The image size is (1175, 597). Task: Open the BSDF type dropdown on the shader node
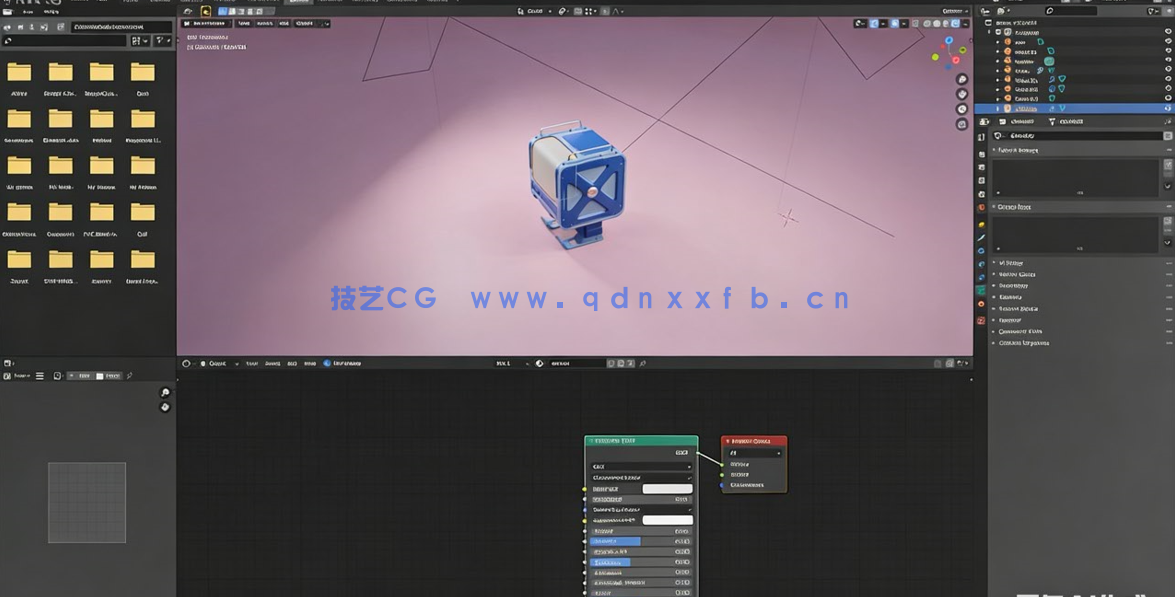pyautogui.click(x=640, y=467)
